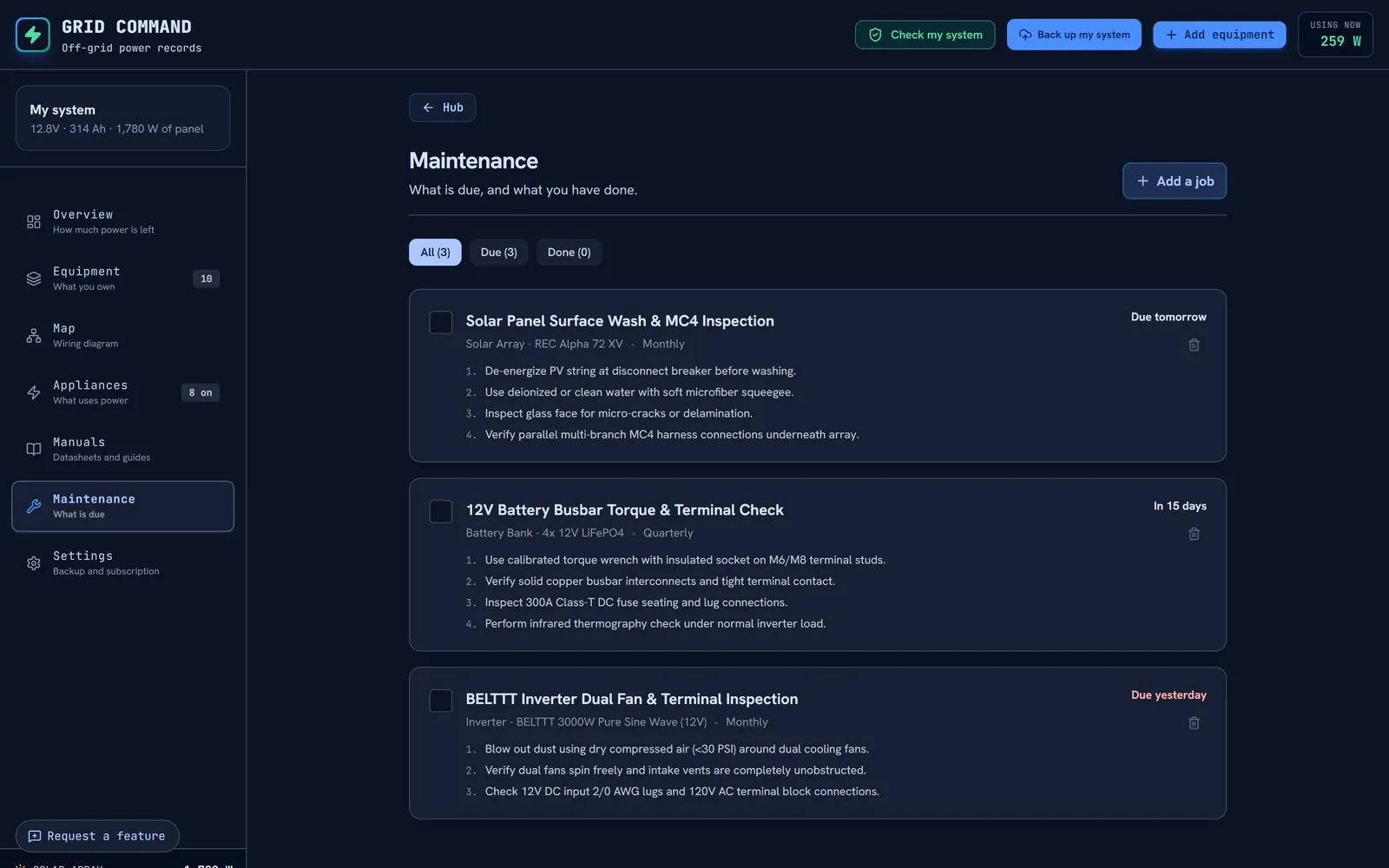
Task: Click the Overview grid icon in sidebar
Action: pos(34,221)
